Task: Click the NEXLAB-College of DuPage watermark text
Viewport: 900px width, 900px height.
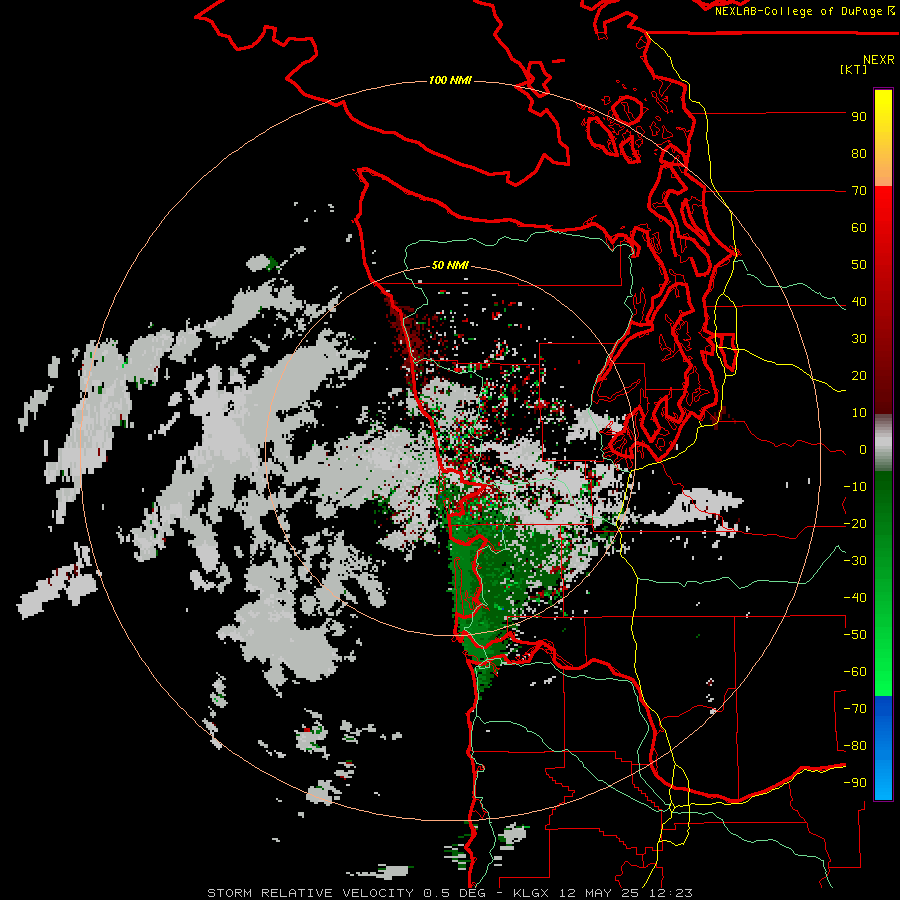Action: pos(804,11)
